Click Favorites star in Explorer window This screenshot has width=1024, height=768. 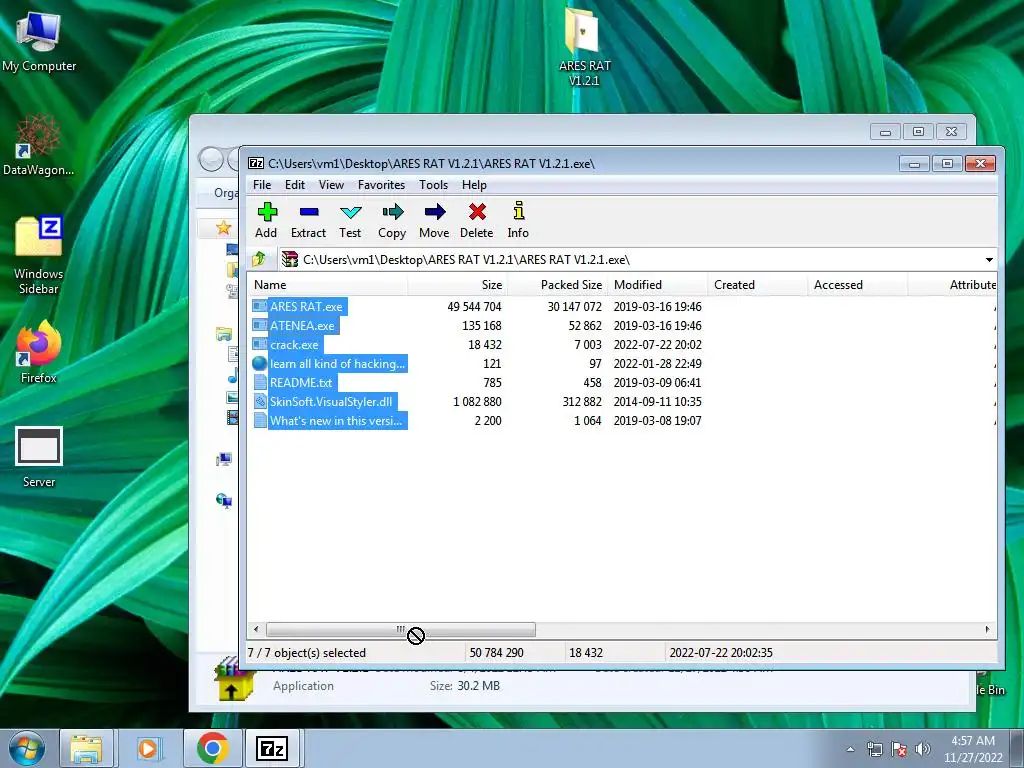tap(223, 227)
